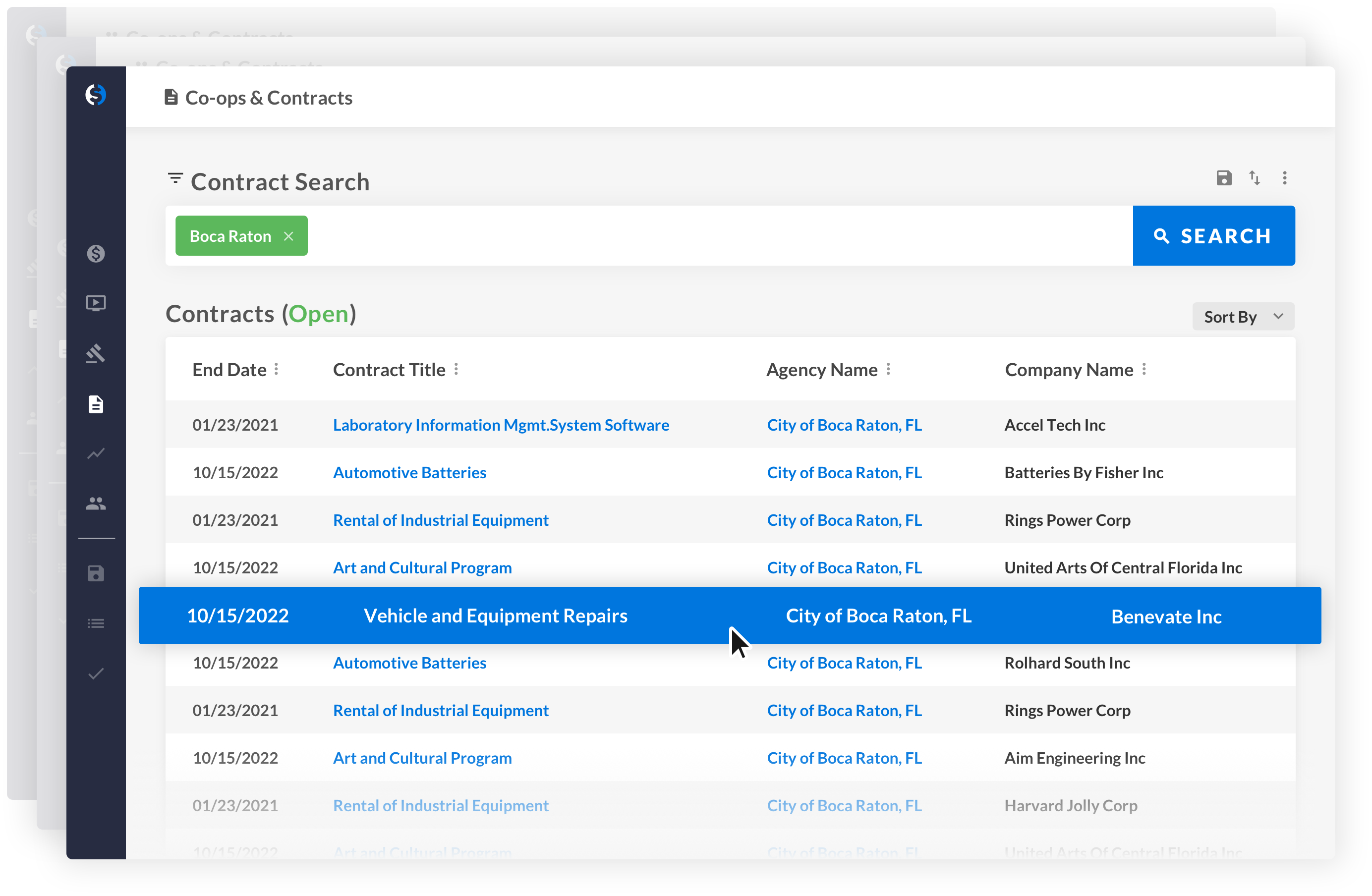The height and width of the screenshot is (896, 1372).
Task: Open the Agency Name column options menu
Action: pos(888,369)
